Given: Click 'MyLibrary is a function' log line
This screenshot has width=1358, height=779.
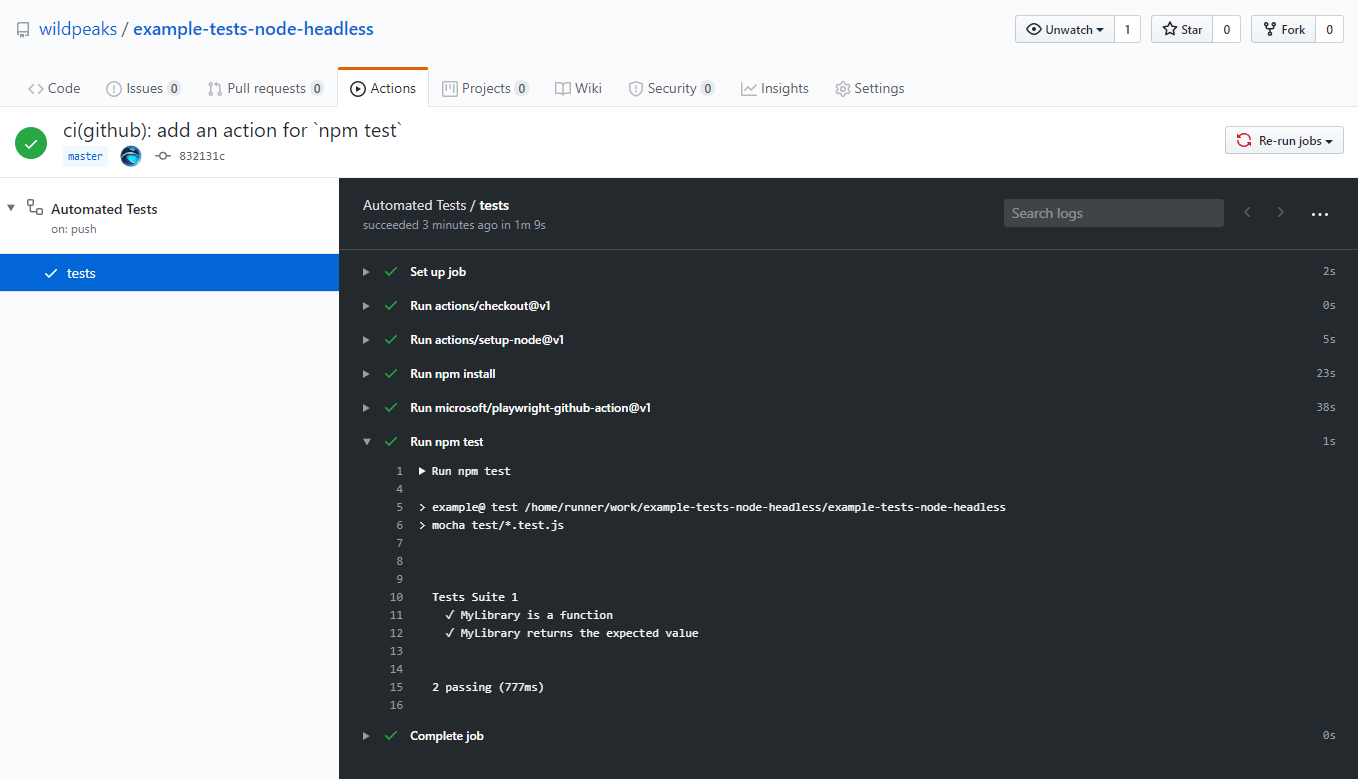Looking at the screenshot, I should coord(536,615).
